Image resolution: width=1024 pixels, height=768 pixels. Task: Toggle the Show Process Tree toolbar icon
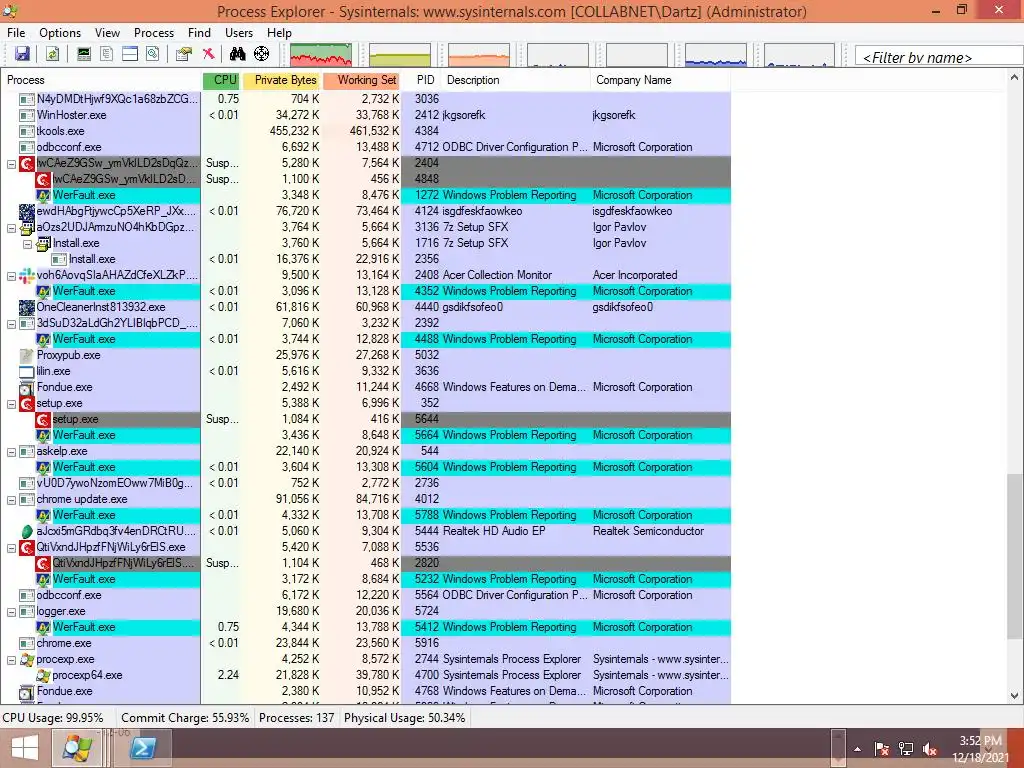click(x=106, y=54)
